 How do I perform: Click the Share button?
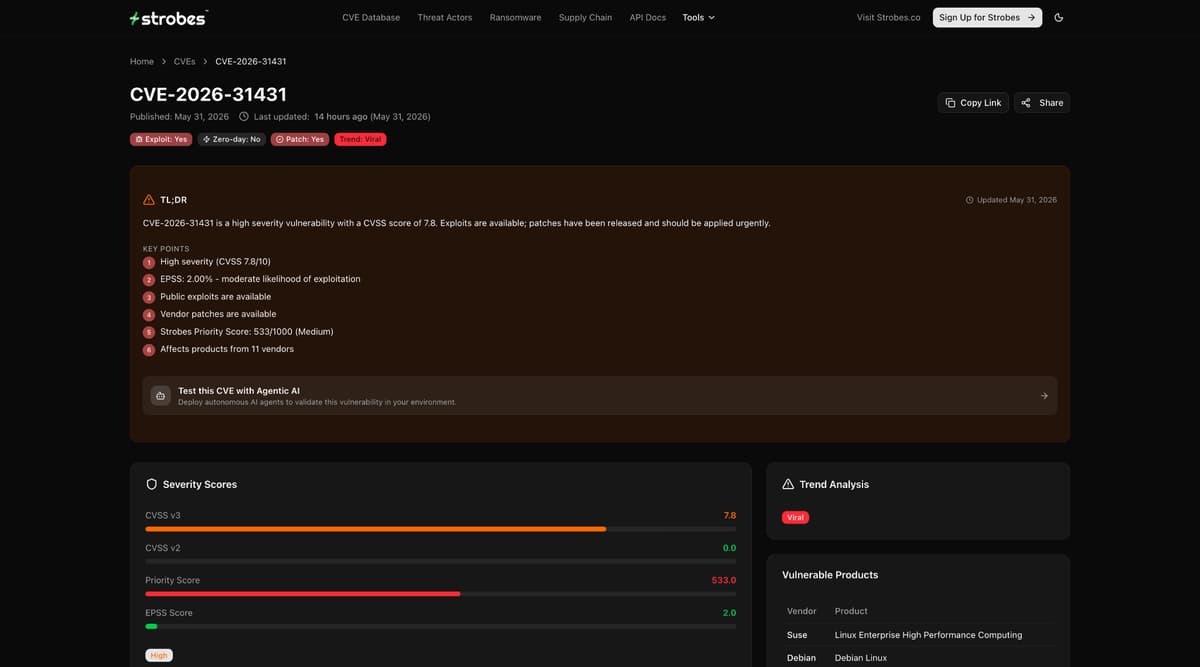tap(1042, 102)
